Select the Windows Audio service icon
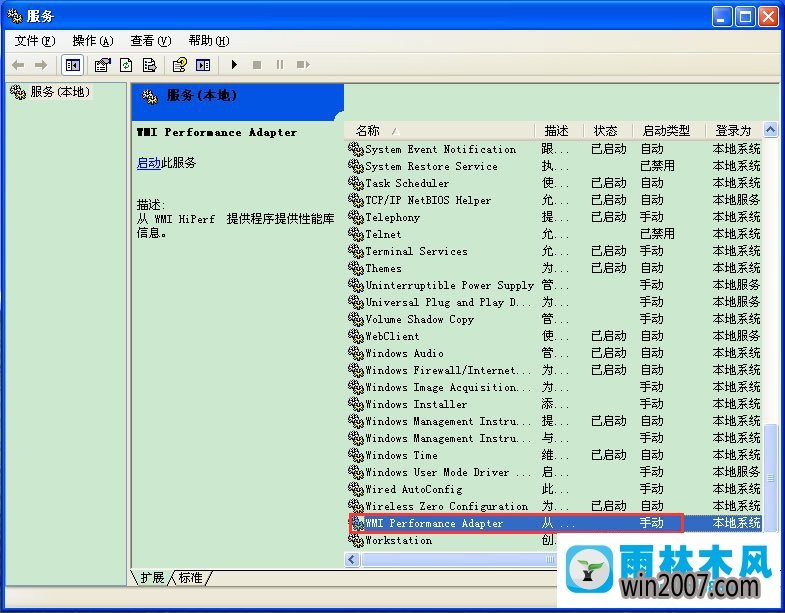The width and height of the screenshot is (785, 613). (x=355, y=353)
